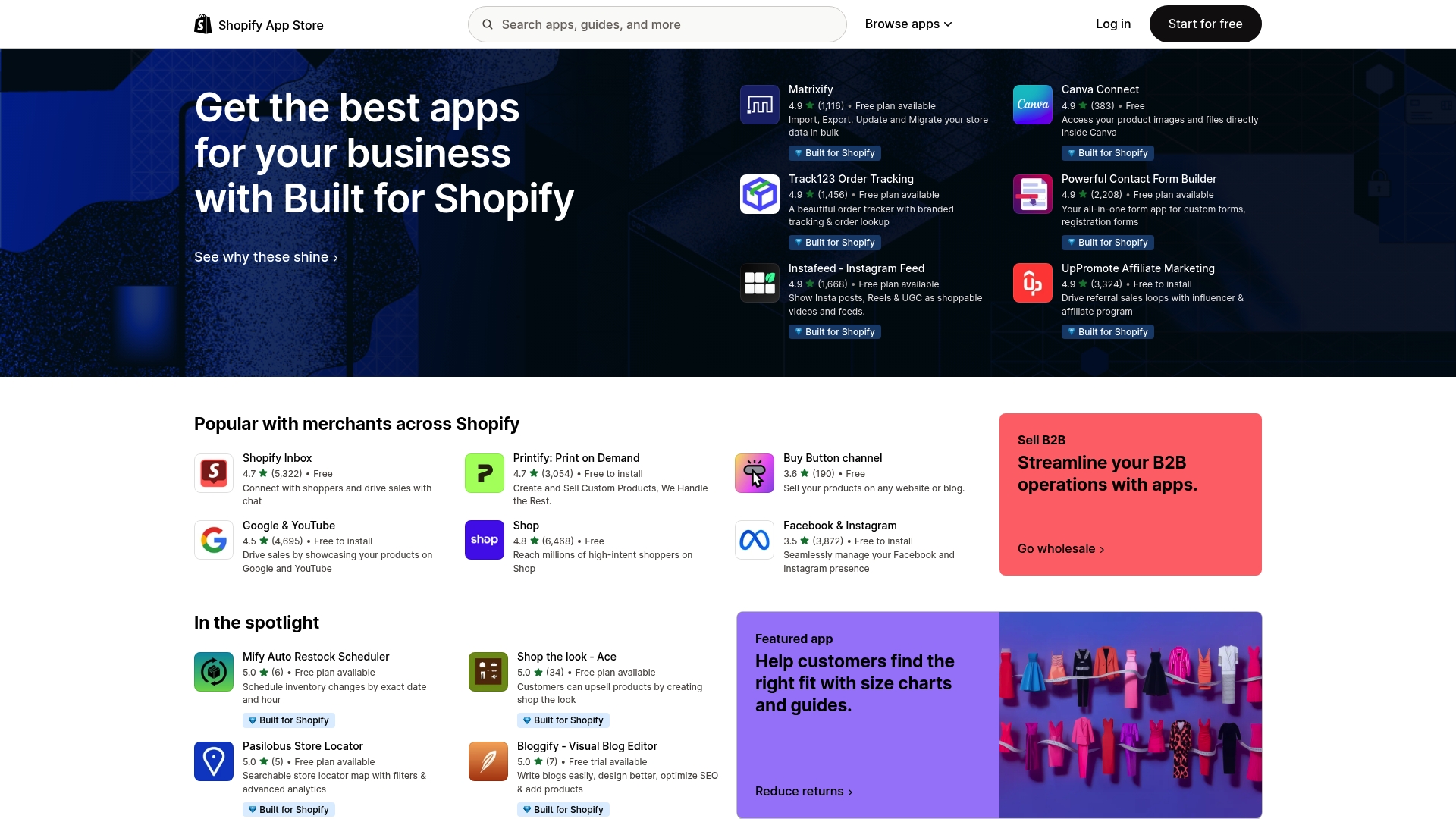The height and width of the screenshot is (819, 1456).
Task: Click the Matrixify app icon
Action: coord(759,105)
